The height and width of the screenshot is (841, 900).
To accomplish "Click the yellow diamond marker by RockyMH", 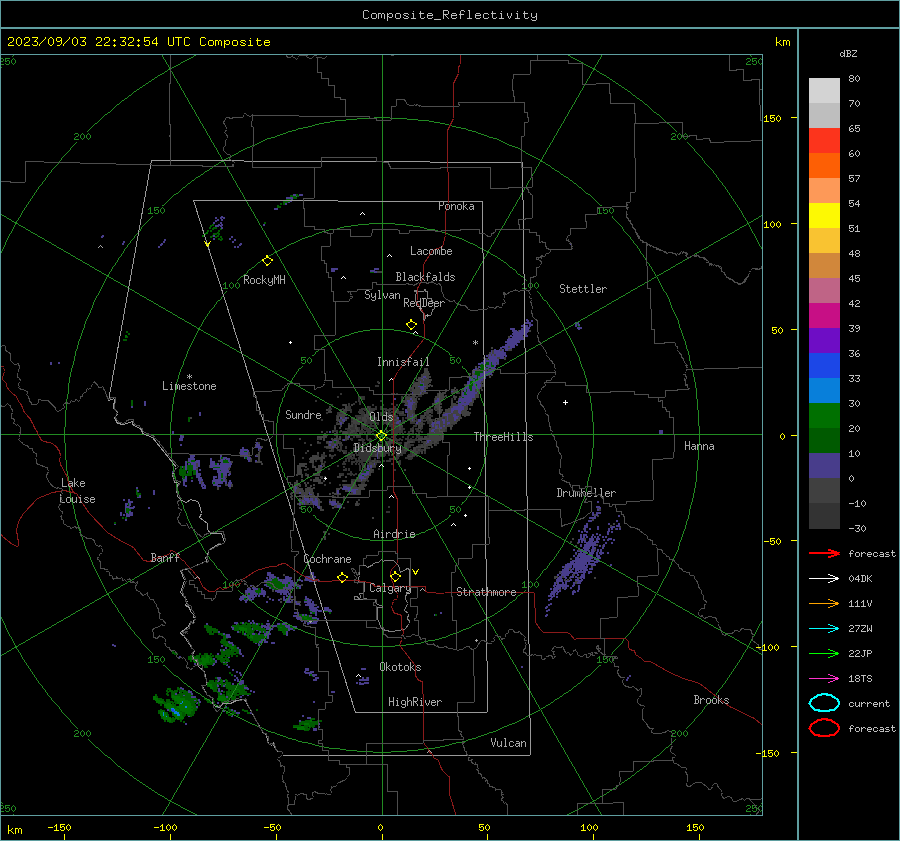I will pos(267,261).
